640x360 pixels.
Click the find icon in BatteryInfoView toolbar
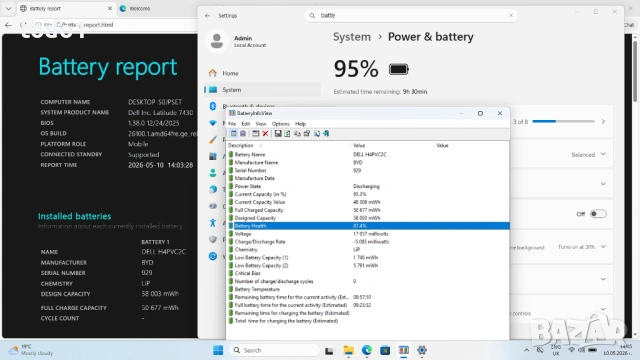click(317, 133)
